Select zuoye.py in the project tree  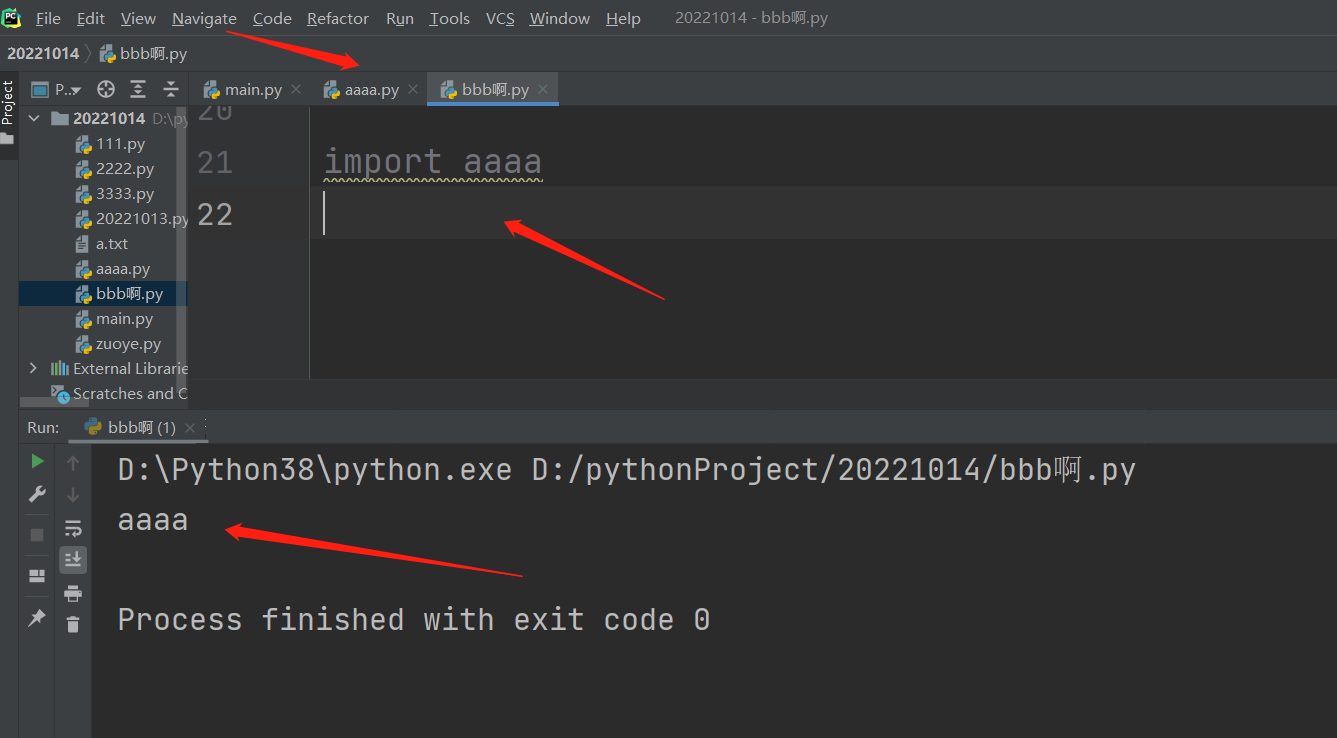pos(128,344)
